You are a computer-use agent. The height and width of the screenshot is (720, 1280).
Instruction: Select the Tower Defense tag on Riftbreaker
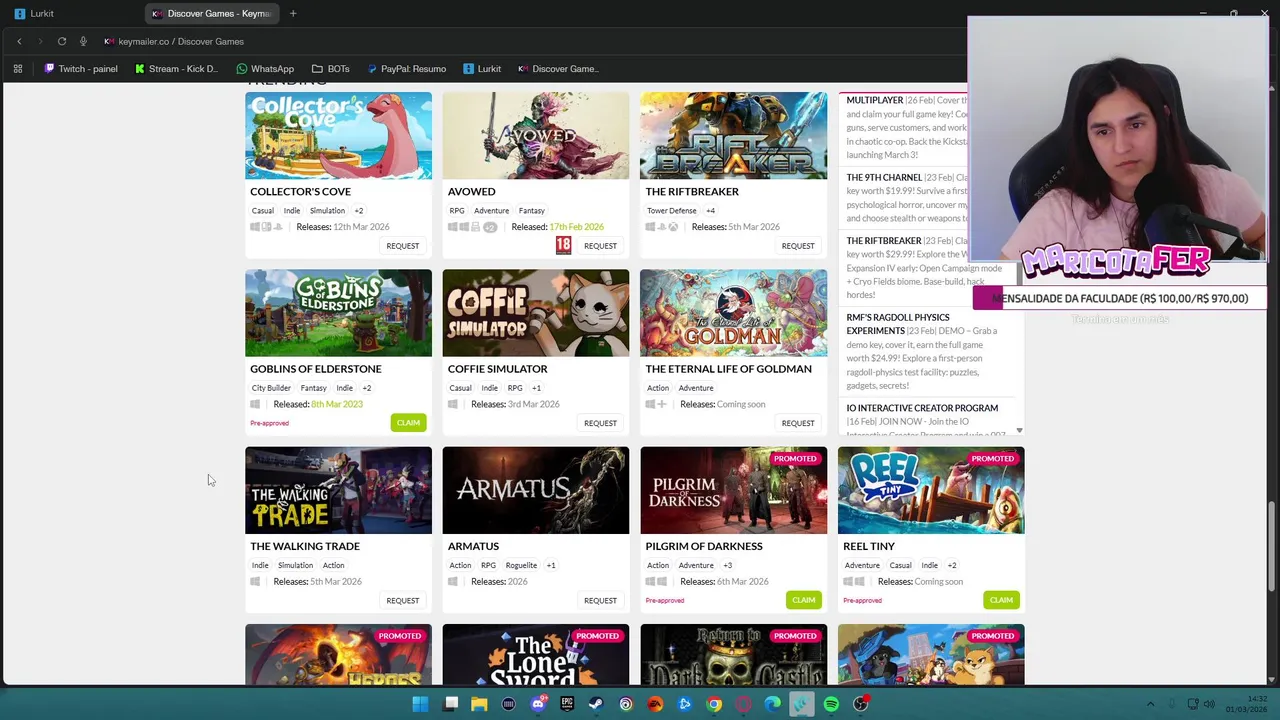[672, 211]
